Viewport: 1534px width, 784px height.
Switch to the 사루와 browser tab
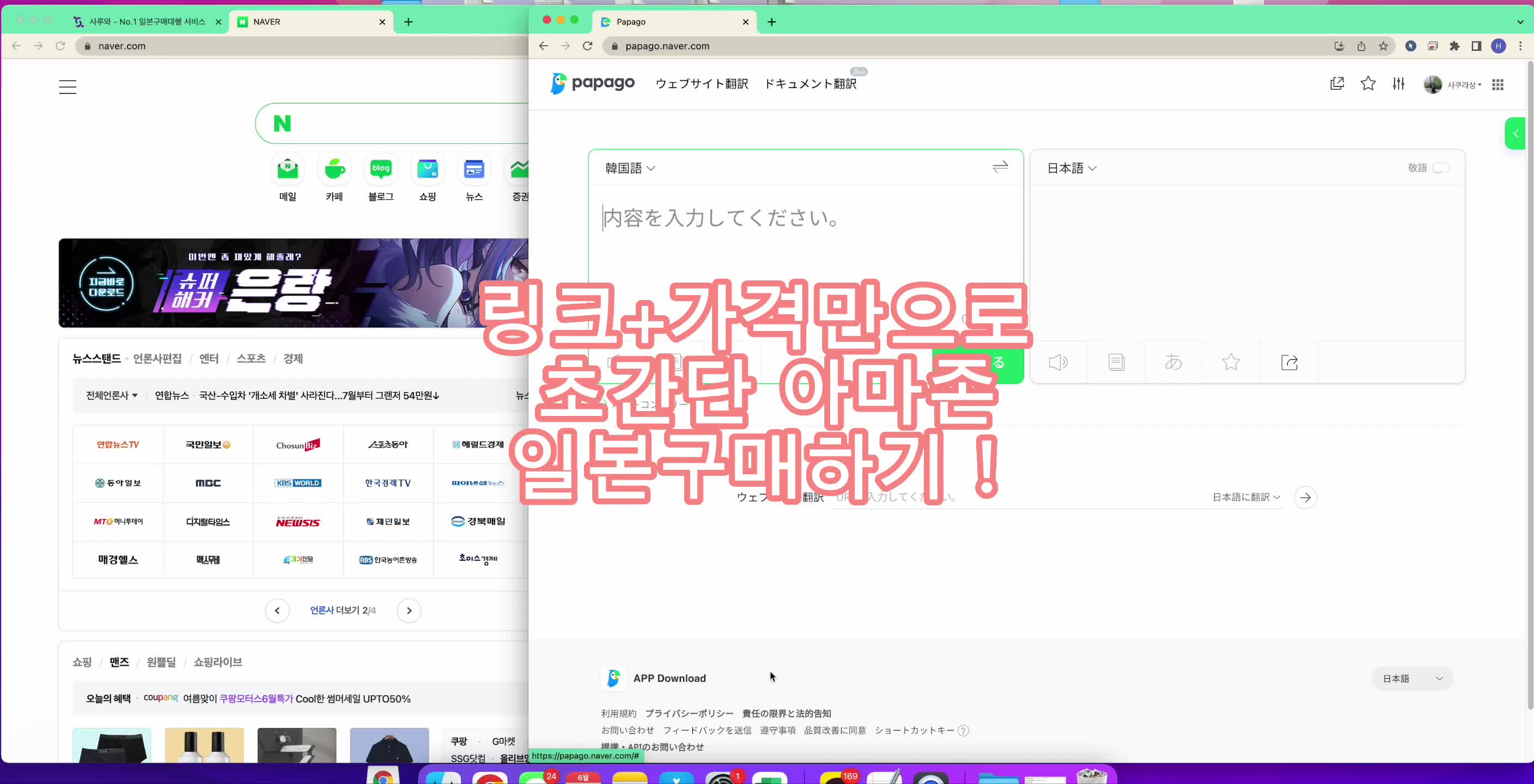pos(147,22)
